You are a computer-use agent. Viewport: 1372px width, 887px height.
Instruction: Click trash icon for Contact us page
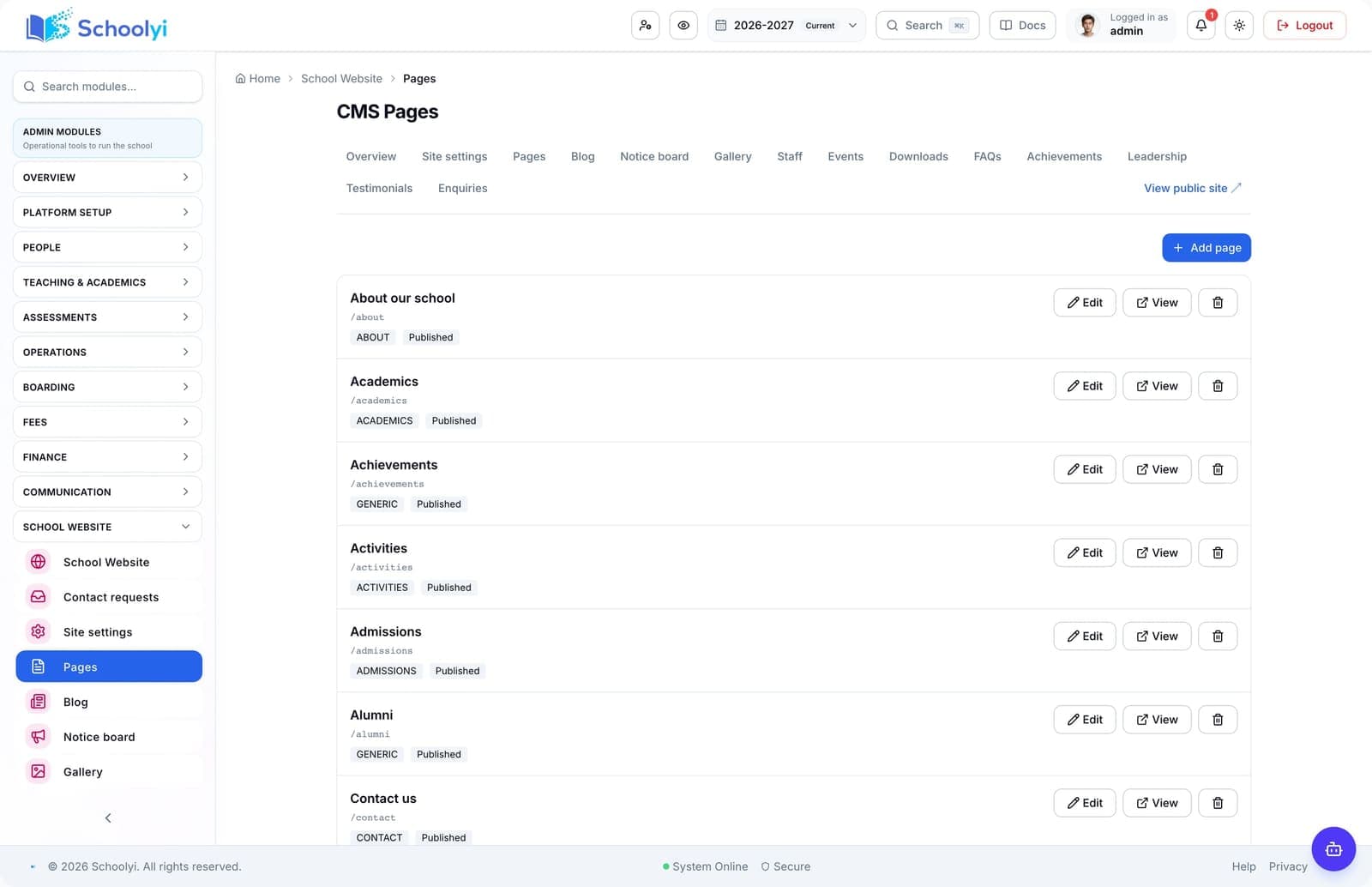(x=1218, y=803)
